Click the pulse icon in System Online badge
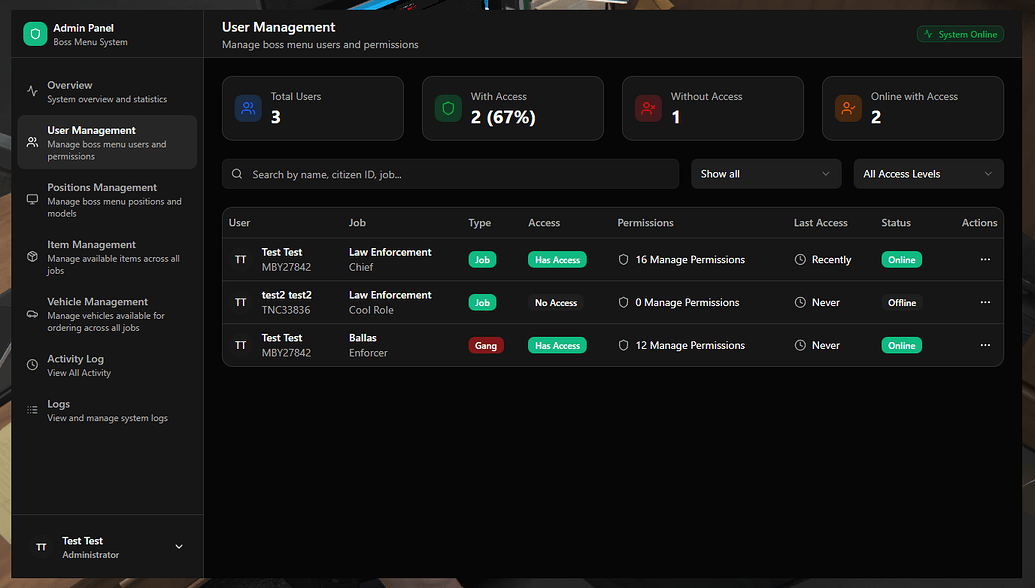1035x588 pixels. click(x=928, y=34)
